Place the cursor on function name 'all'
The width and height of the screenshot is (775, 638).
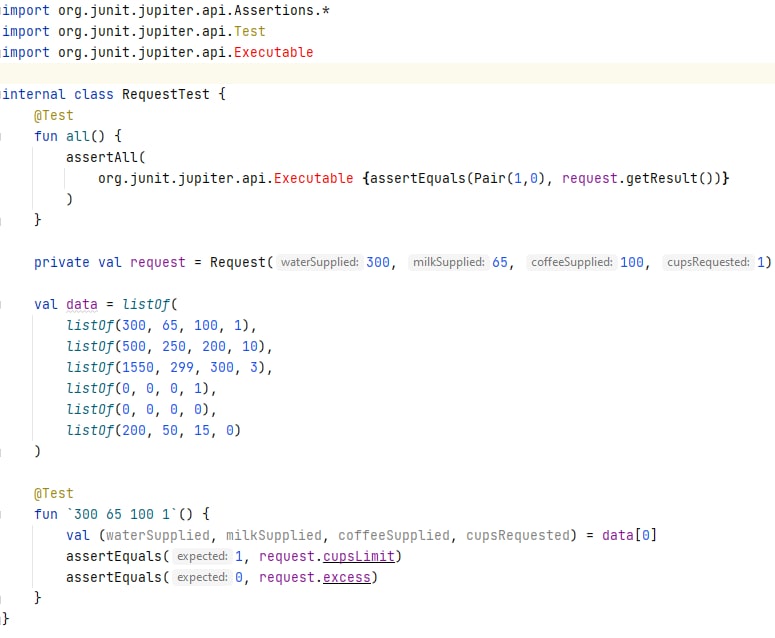tap(78, 136)
